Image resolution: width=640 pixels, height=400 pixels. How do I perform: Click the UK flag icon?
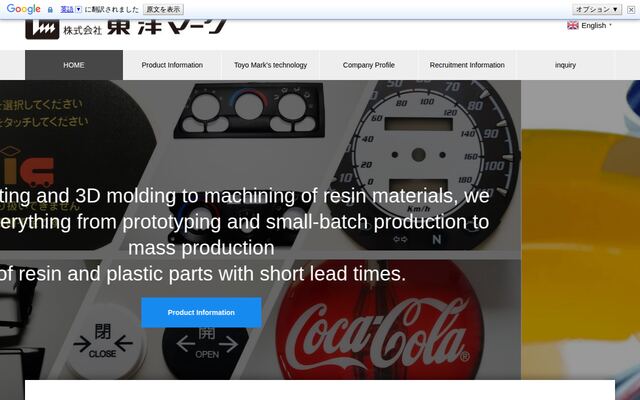(x=573, y=25)
